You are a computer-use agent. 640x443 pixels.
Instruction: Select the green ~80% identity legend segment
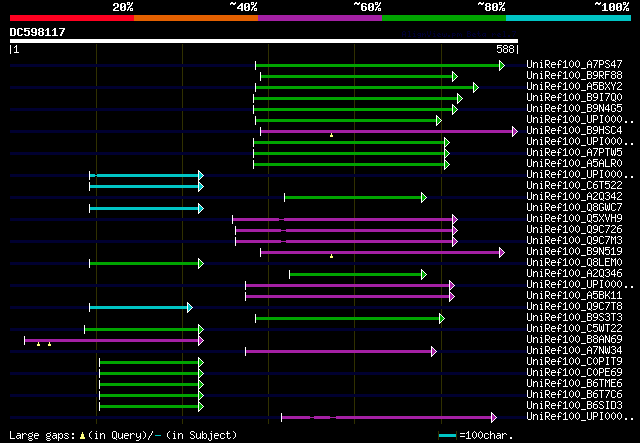coord(444,18)
